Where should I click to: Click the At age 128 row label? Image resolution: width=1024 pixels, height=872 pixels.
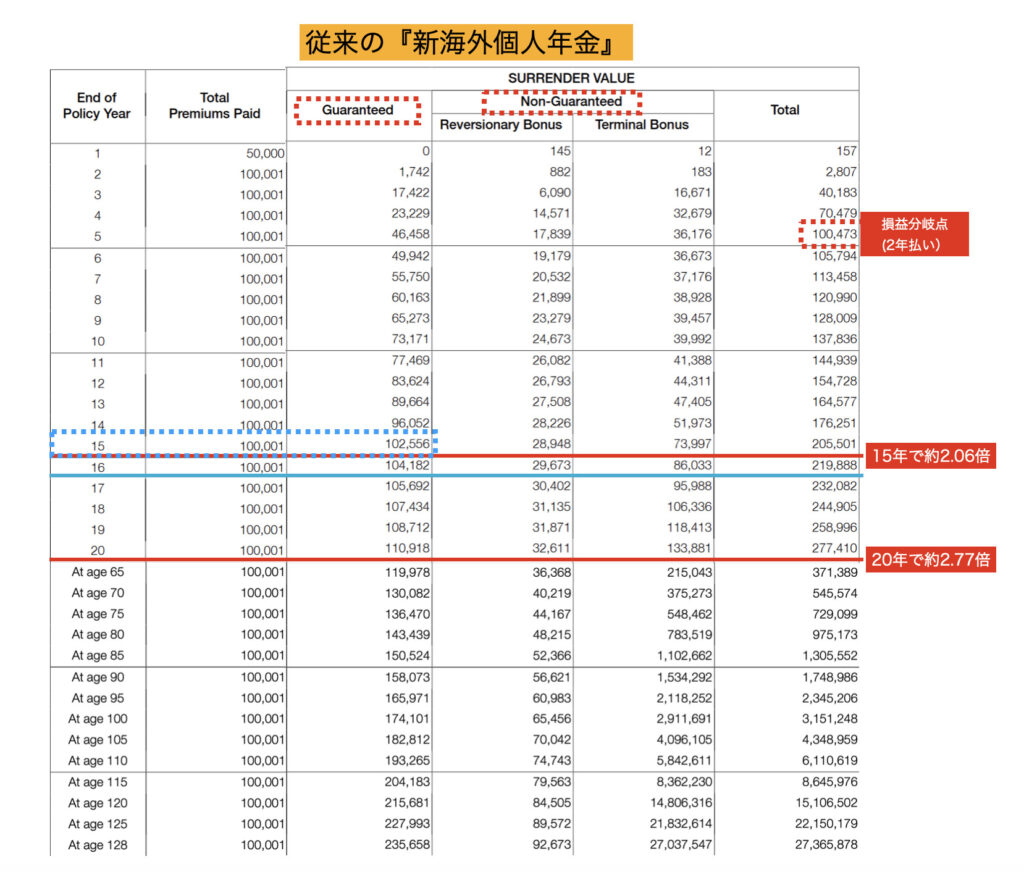97,846
